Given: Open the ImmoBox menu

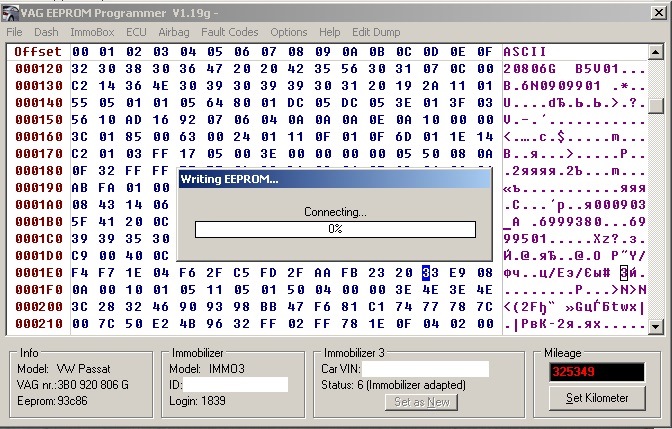Looking at the screenshot, I should 92,32.
